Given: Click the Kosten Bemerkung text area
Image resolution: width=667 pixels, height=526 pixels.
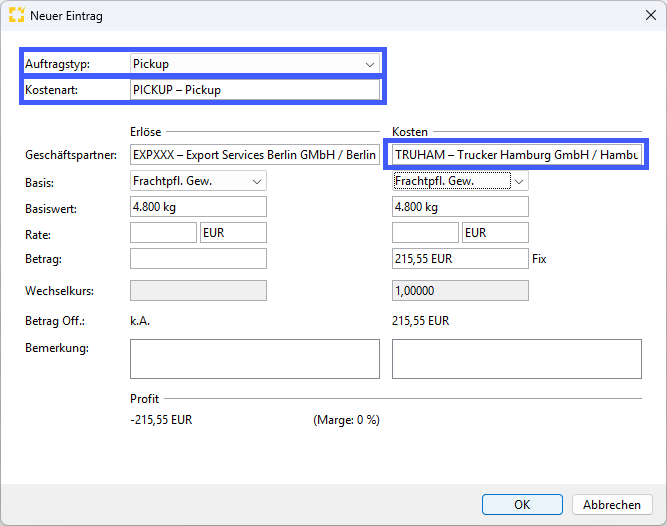Looking at the screenshot, I should (516, 359).
